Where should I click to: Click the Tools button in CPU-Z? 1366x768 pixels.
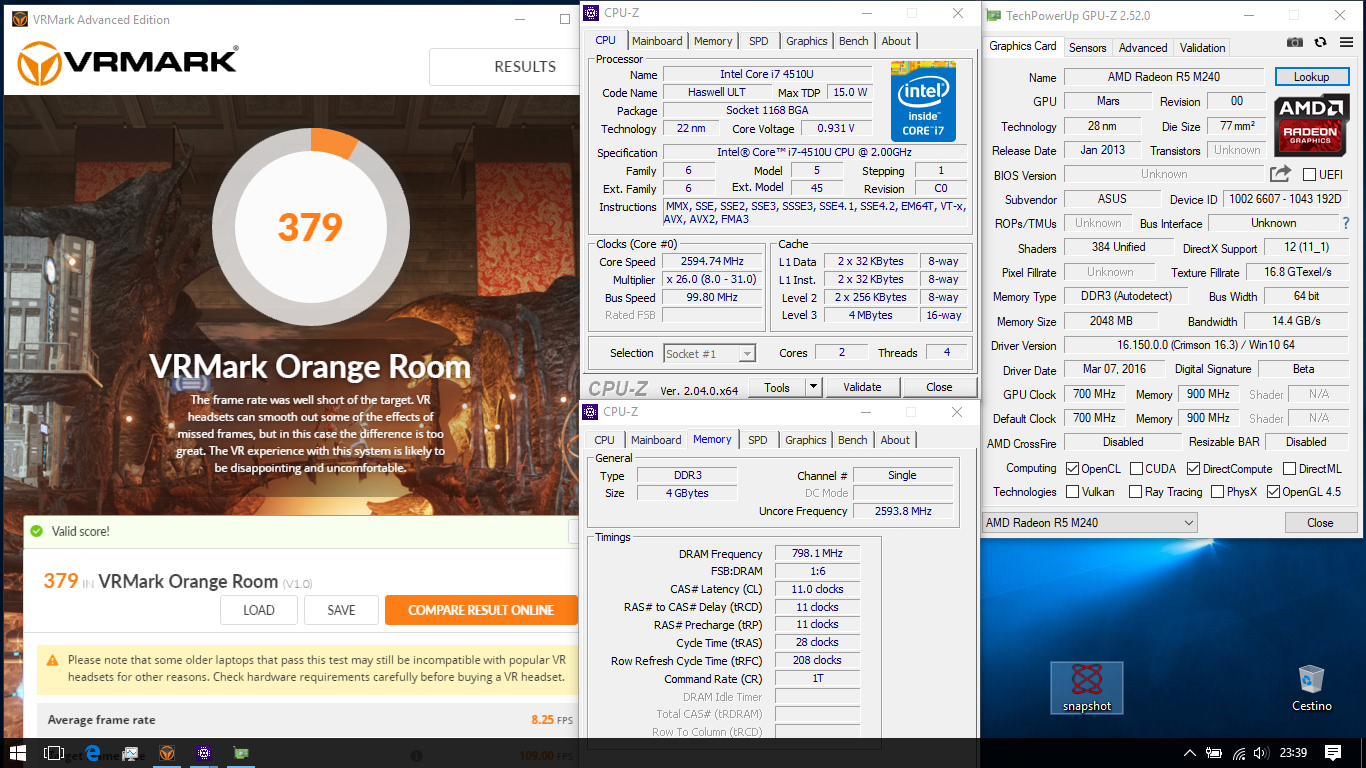click(x=777, y=387)
